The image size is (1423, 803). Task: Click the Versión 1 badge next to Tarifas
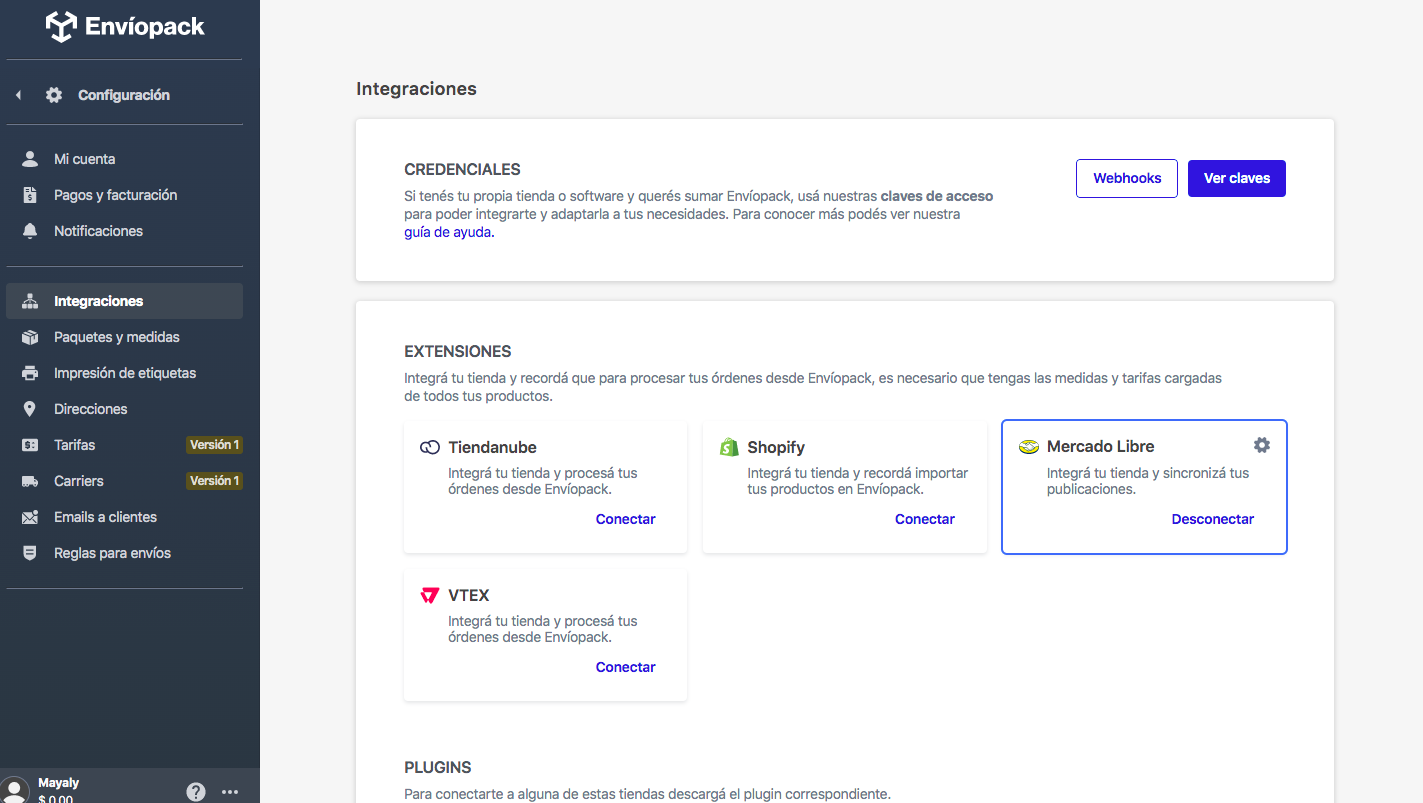tap(214, 445)
